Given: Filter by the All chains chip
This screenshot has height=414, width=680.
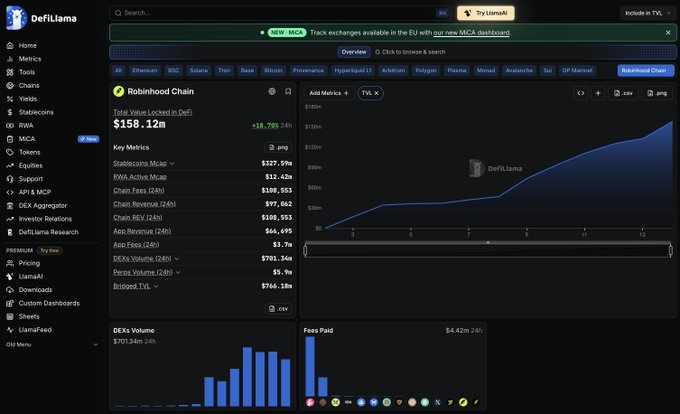Looking at the screenshot, I should [x=118, y=70].
